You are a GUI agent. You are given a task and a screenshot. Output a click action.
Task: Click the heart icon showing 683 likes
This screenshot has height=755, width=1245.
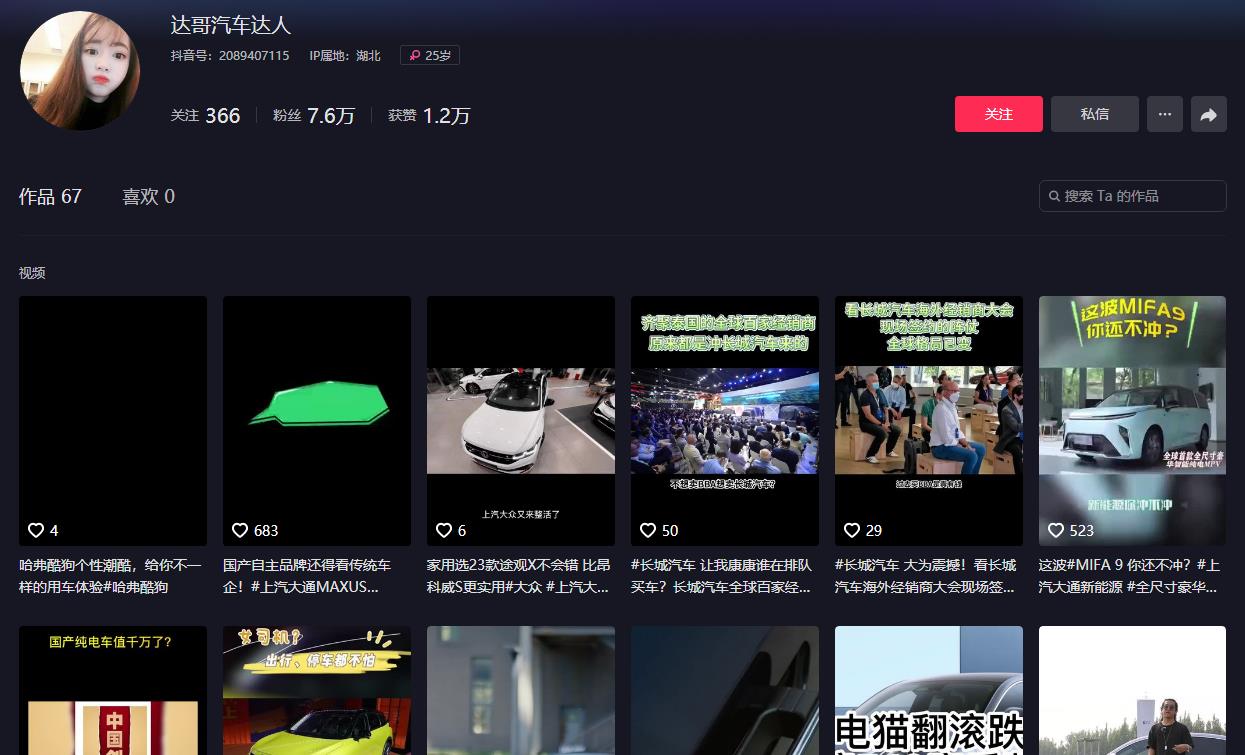[240, 530]
